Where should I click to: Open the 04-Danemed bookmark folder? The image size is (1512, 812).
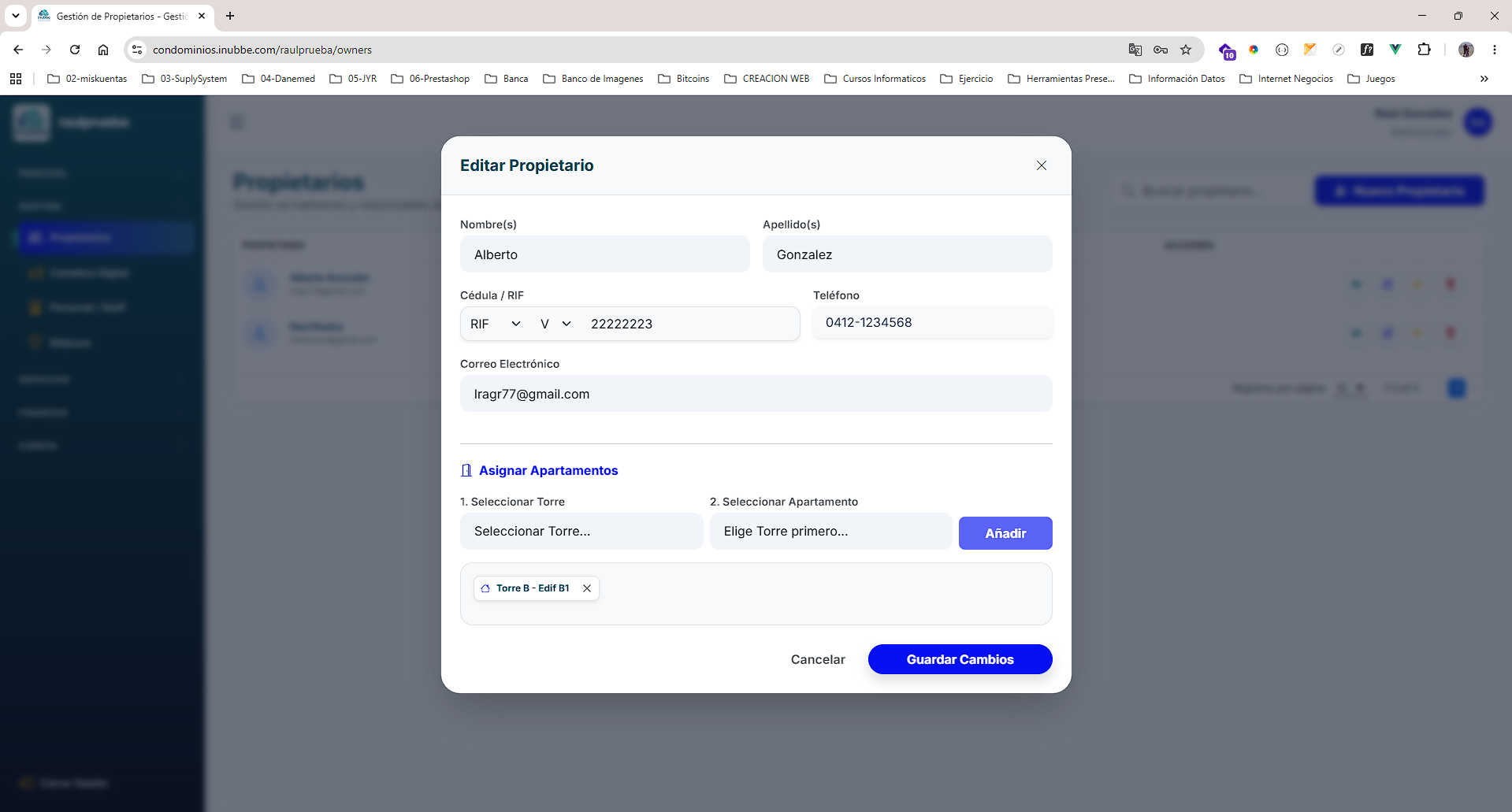click(x=278, y=79)
